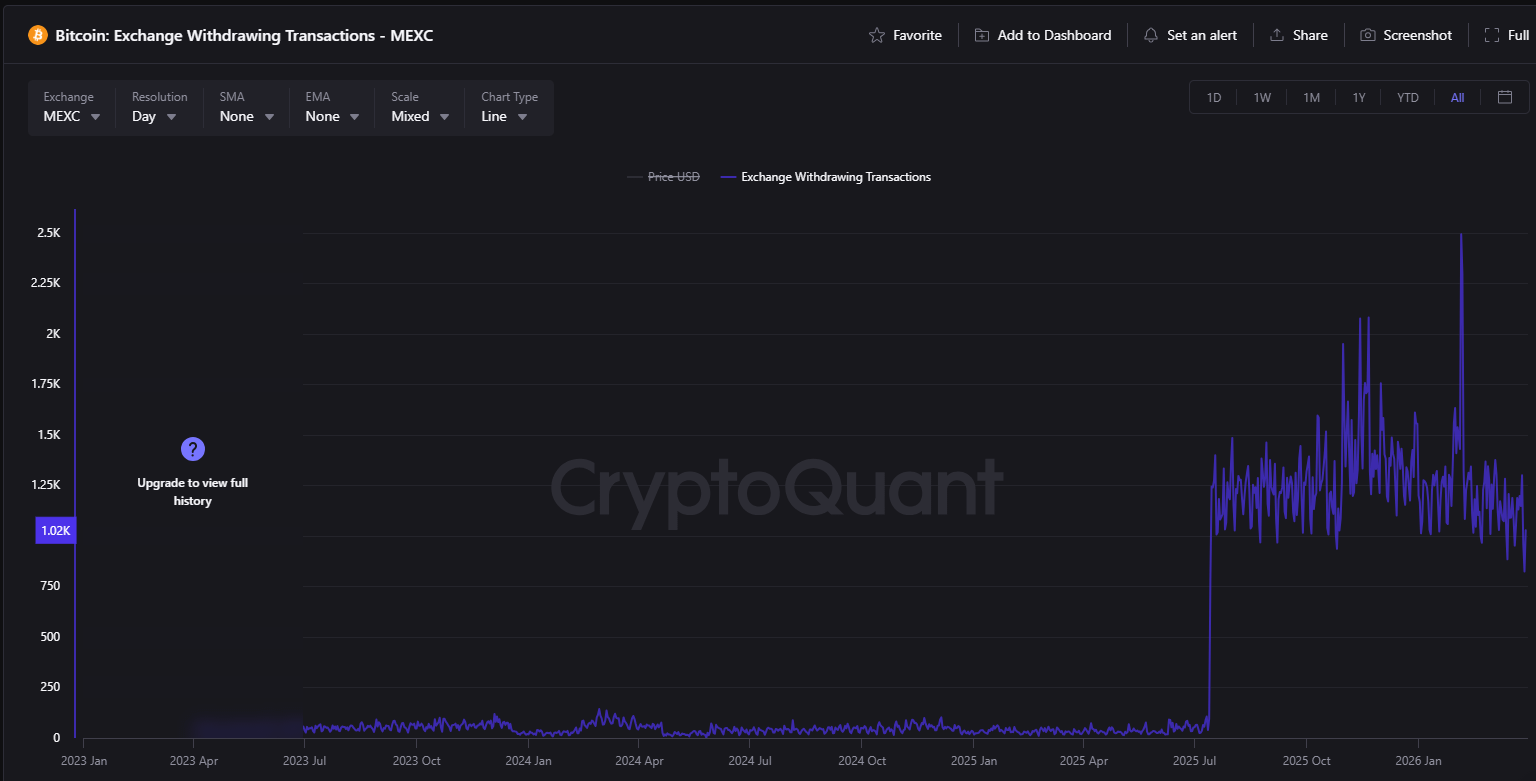This screenshot has height=781, width=1536.
Task: Click the Share button label
Action: pyautogui.click(x=1310, y=35)
